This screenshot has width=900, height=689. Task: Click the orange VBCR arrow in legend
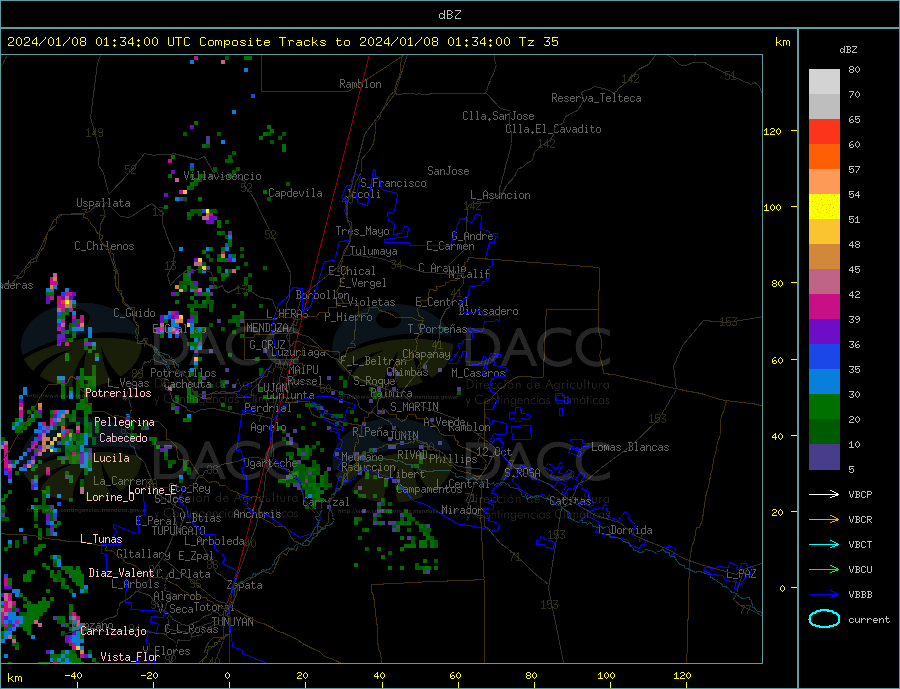click(x=824, y=520)
